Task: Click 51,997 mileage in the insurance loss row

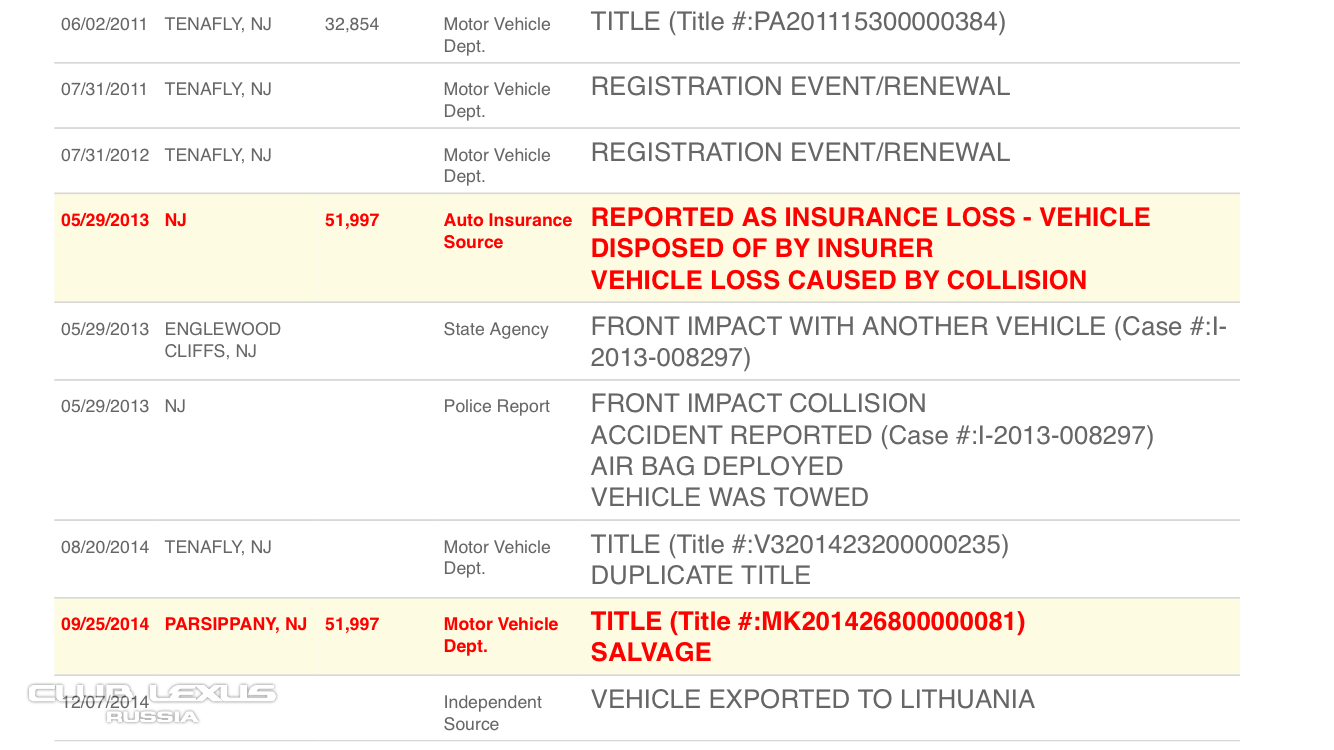Action: pyautogui.click(x=352, y=220)
